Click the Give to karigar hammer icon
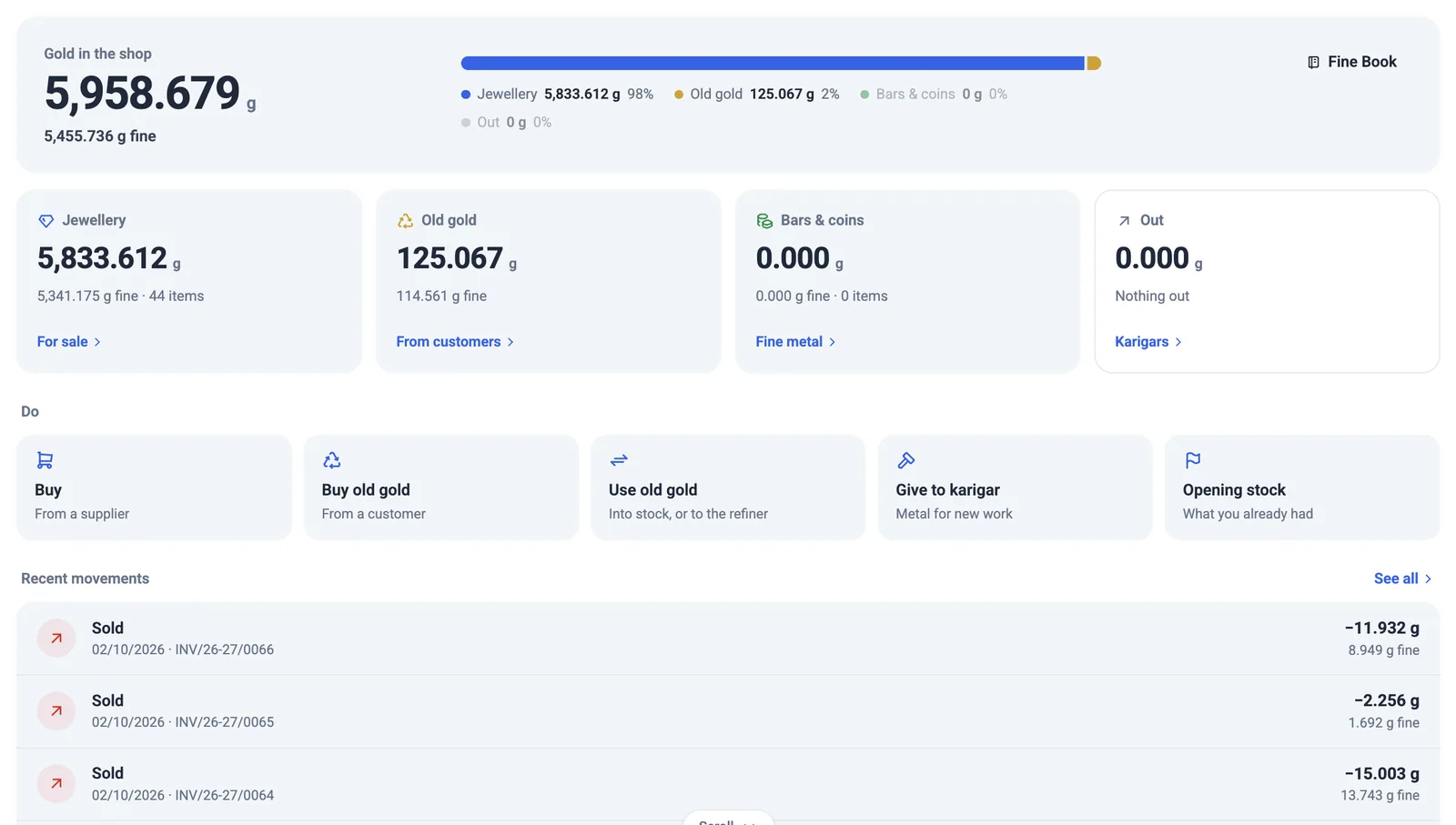Screen dimensions: 1456x825 (x=906, y=460)
